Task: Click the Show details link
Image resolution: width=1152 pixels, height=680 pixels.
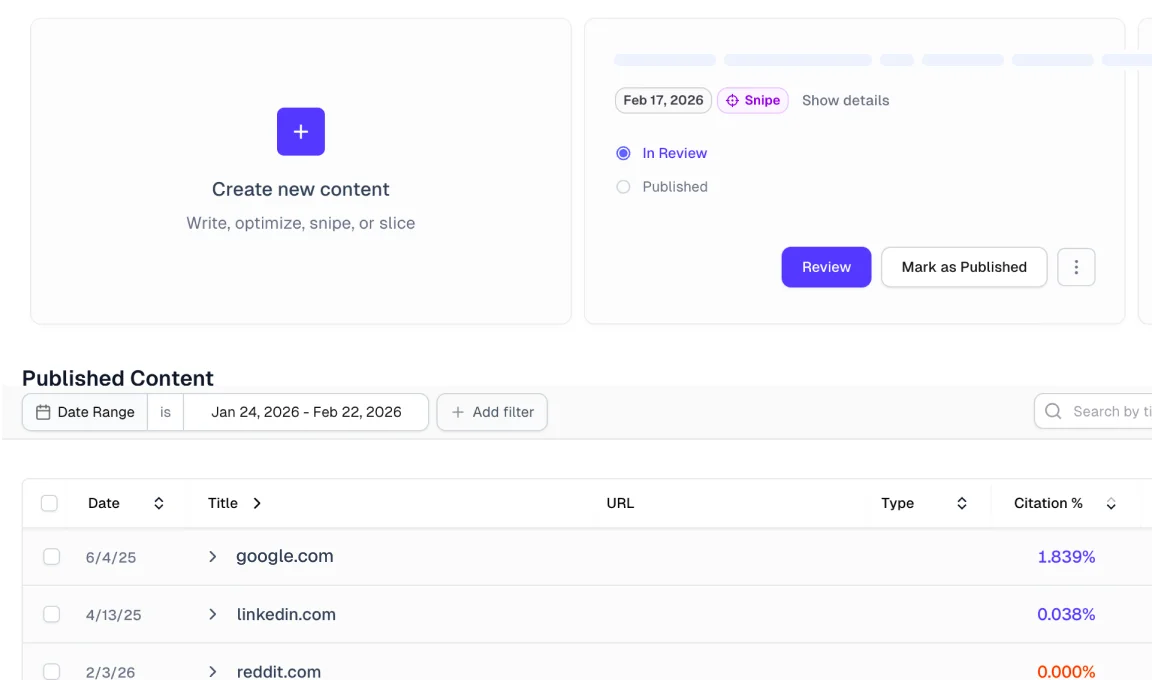Action: click(x=845, y=100)
